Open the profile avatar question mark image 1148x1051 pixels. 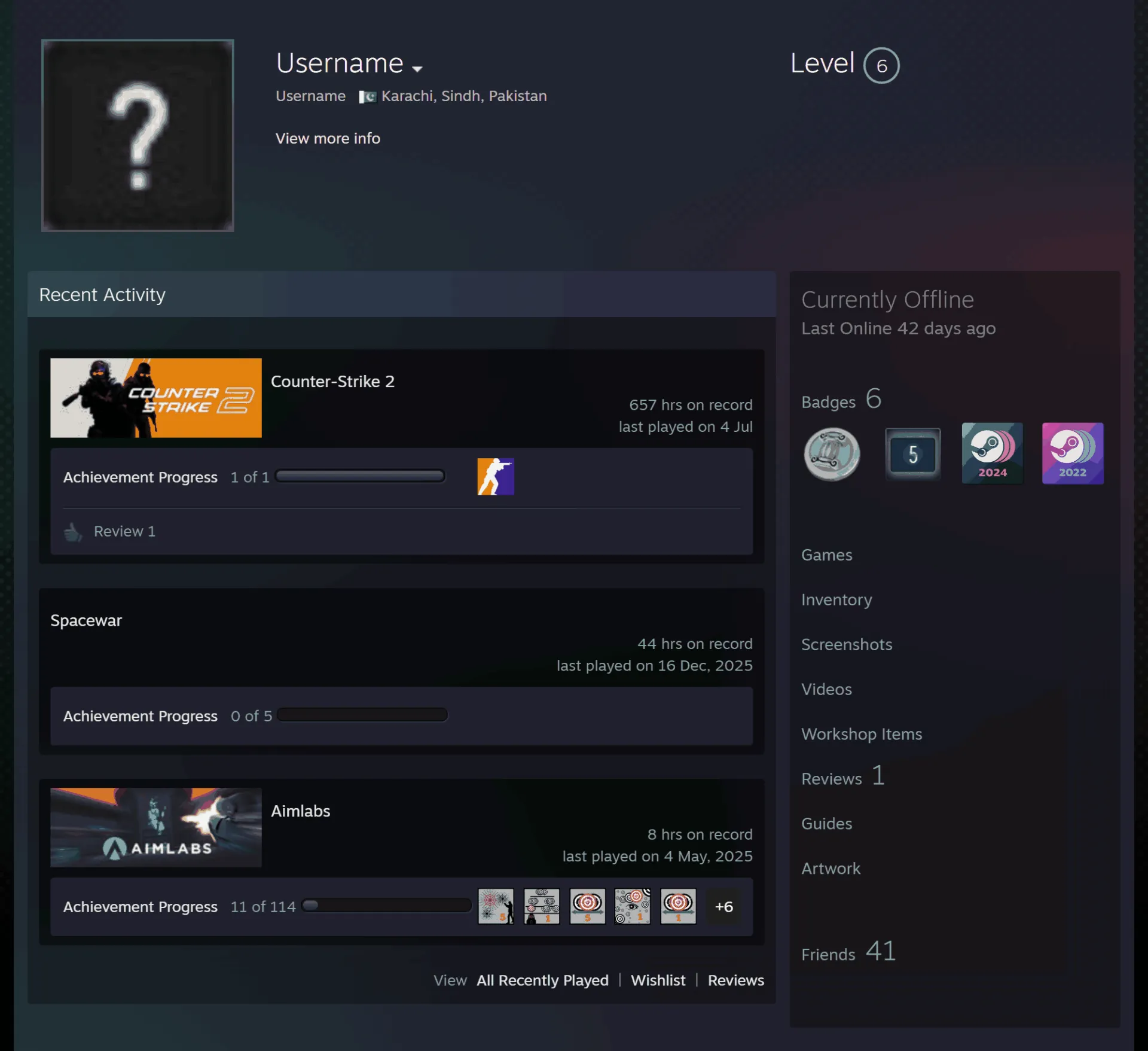pos(138,135)
